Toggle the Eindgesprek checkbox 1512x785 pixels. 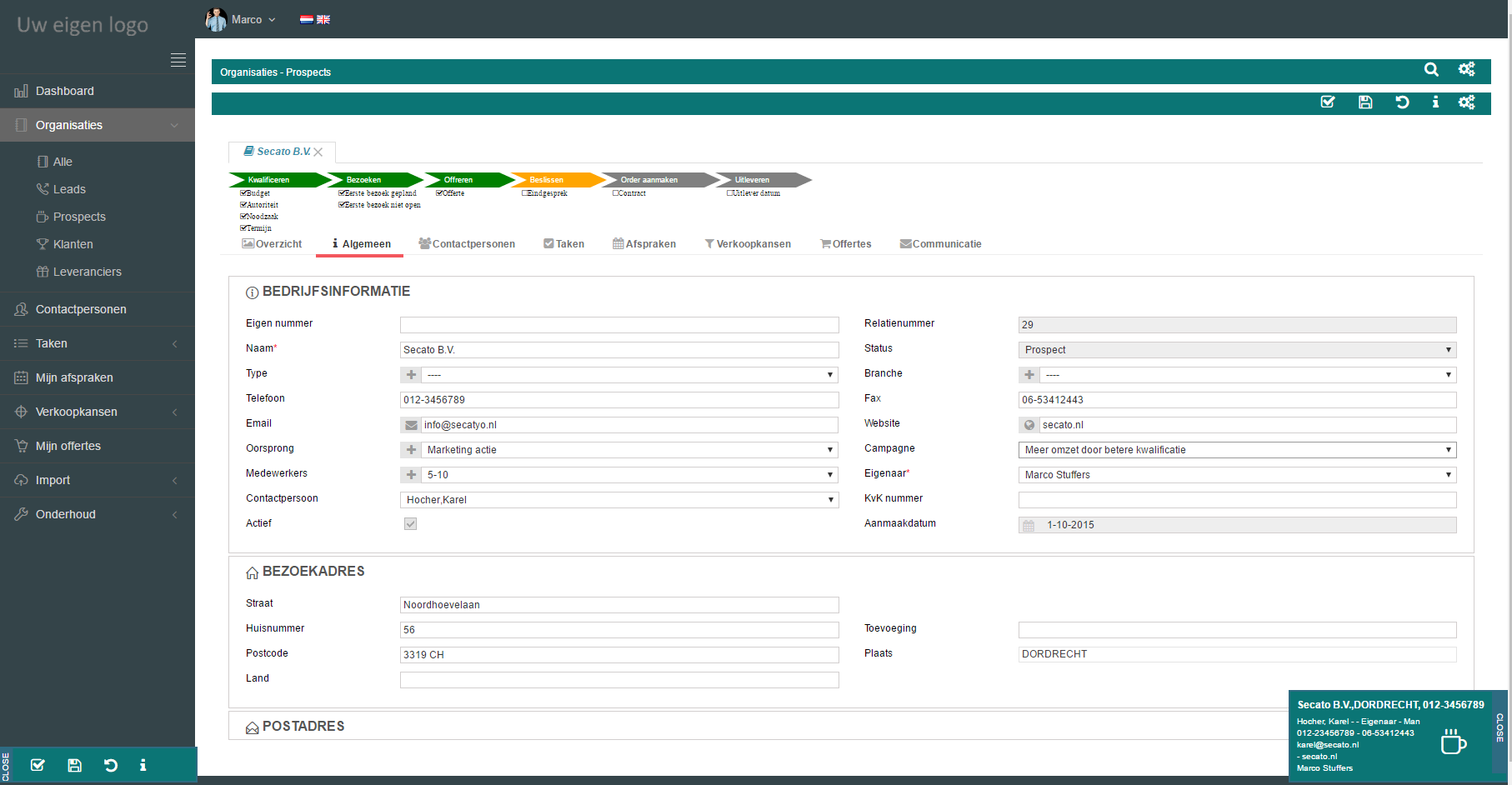525,193
